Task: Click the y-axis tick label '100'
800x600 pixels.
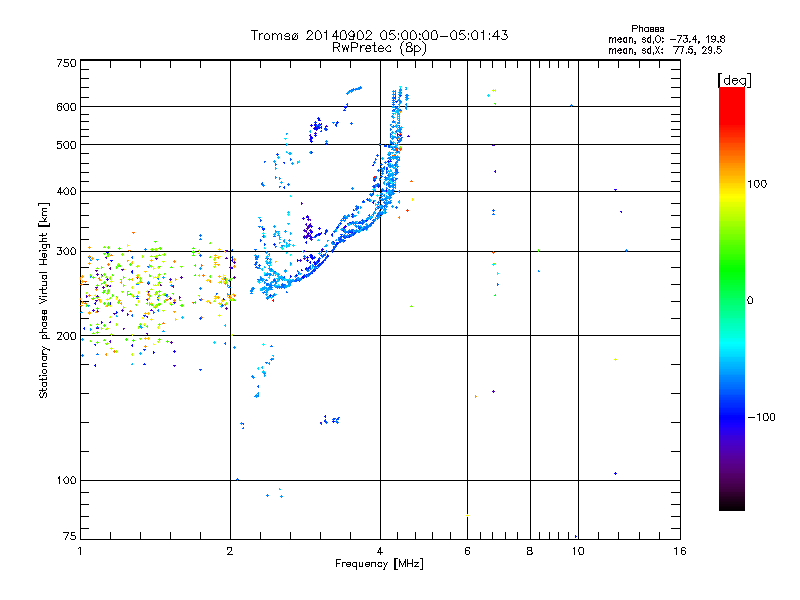Action: point(66,480)
